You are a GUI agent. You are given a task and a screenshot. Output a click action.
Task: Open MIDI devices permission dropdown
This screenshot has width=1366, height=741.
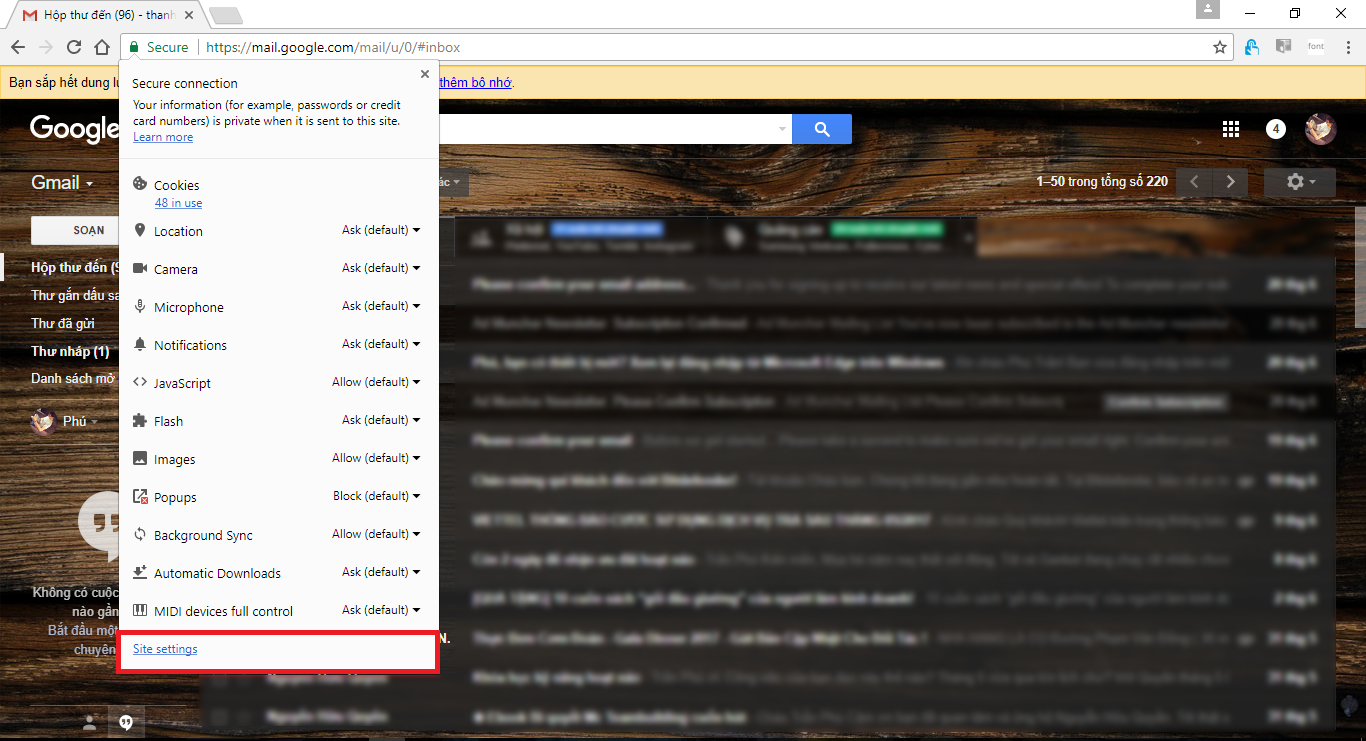click(x=381, y=610)
